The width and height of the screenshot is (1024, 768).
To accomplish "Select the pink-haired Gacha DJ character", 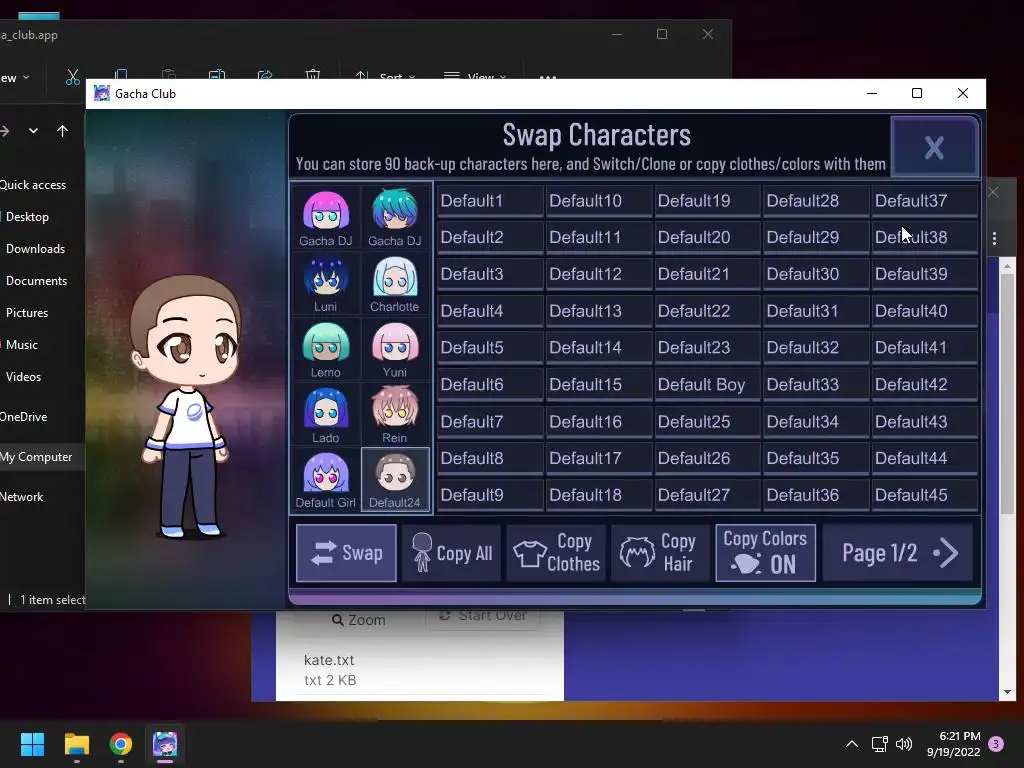I will [x=325, y=217].
